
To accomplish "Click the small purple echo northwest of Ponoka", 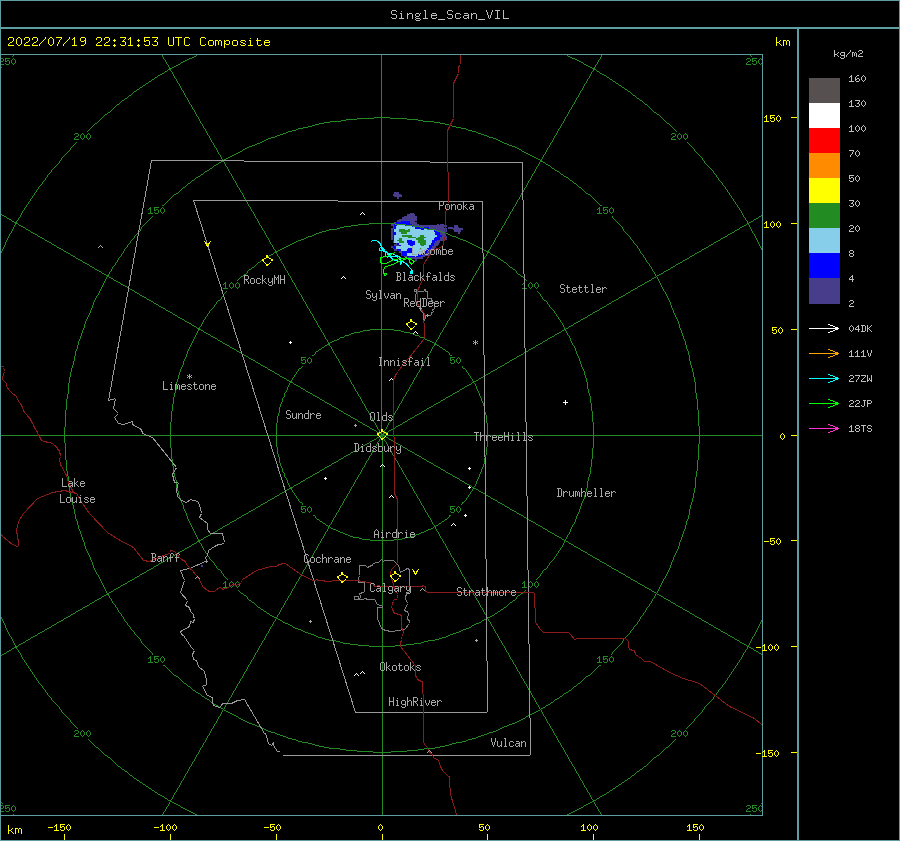I will pyautogui.click(x=397, y=195).
